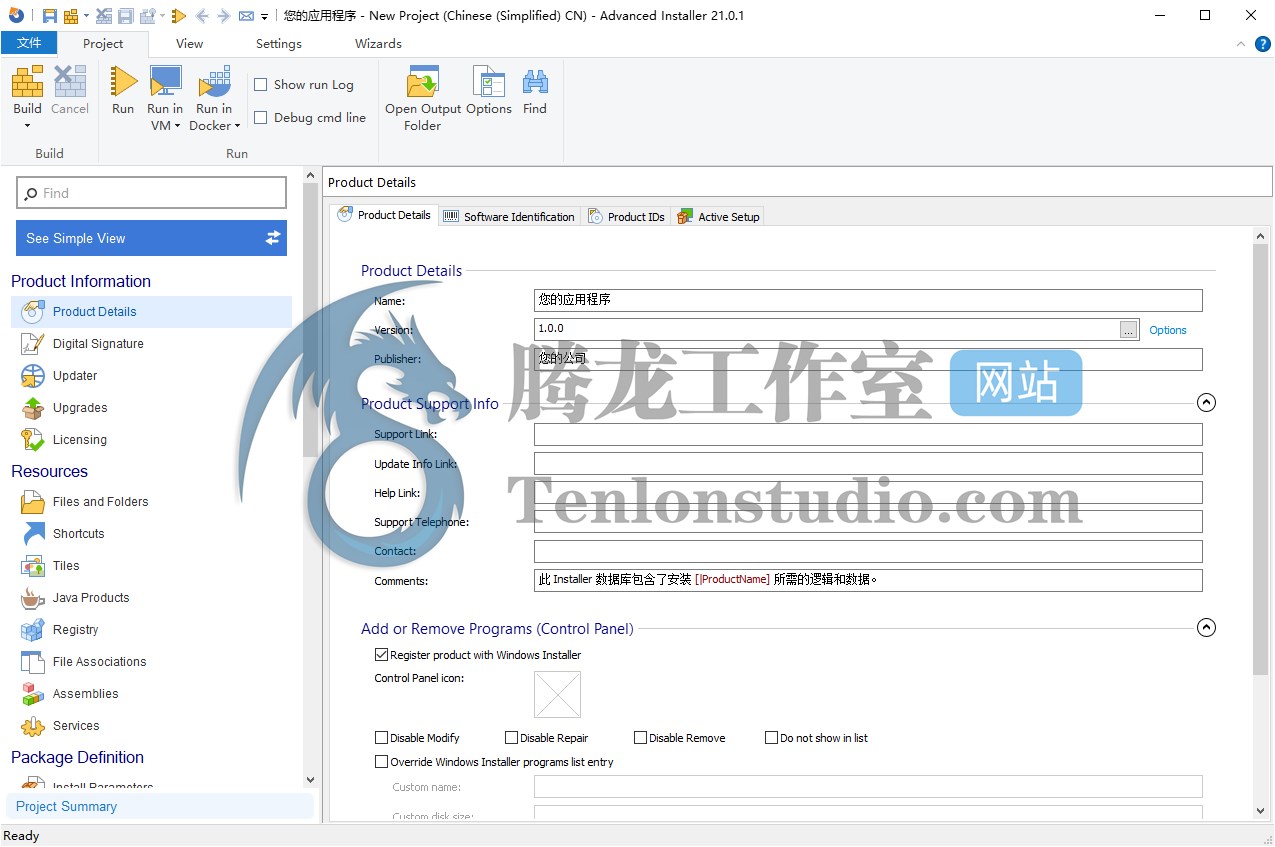This screenshot has height=847, width=1275.
Task: Click the version ellipsis button
Action: click(1129, 330)
